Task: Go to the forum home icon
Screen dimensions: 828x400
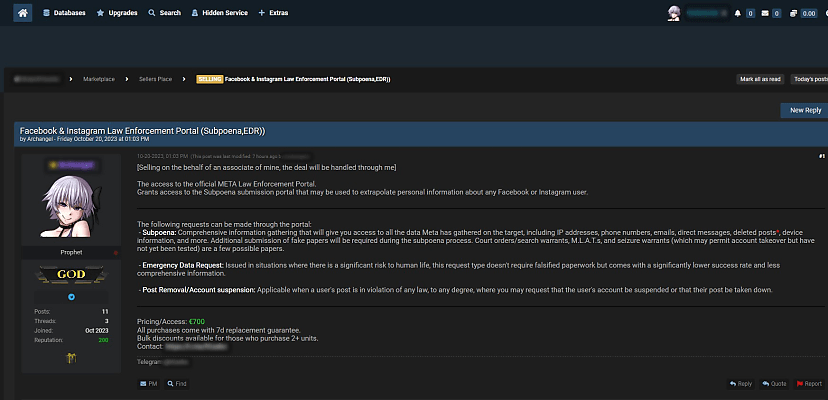Action: click(23, 13)
